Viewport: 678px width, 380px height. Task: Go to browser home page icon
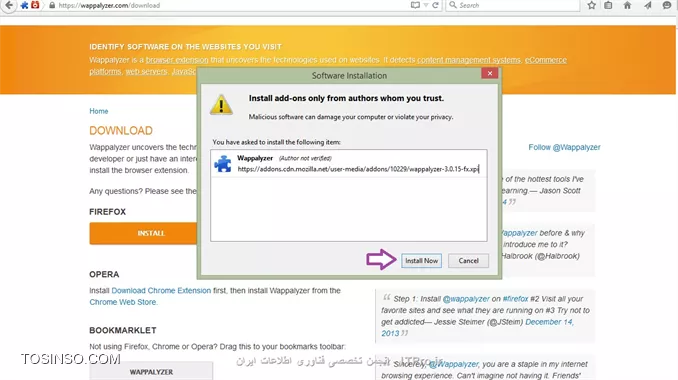click(627, 5)
